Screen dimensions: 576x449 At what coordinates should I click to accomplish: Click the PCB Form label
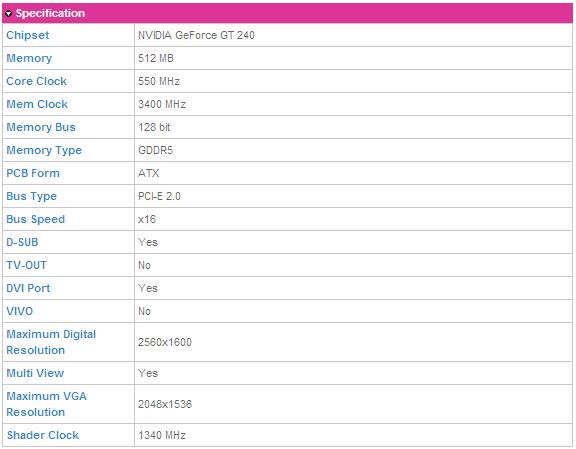click(x=33, y=173)
